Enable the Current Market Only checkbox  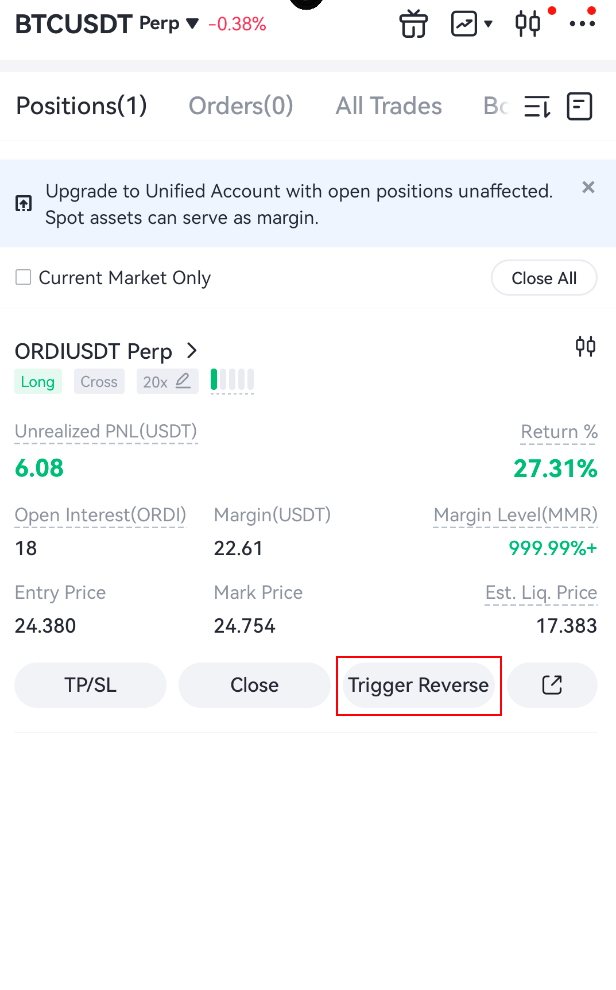coord(23,278)
